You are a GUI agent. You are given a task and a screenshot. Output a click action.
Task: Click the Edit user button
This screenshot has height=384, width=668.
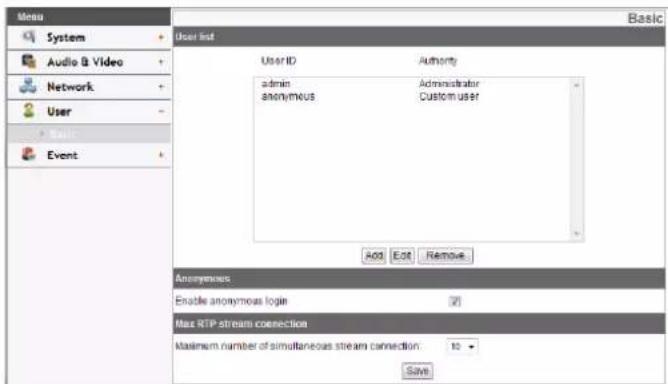(402, 256)
